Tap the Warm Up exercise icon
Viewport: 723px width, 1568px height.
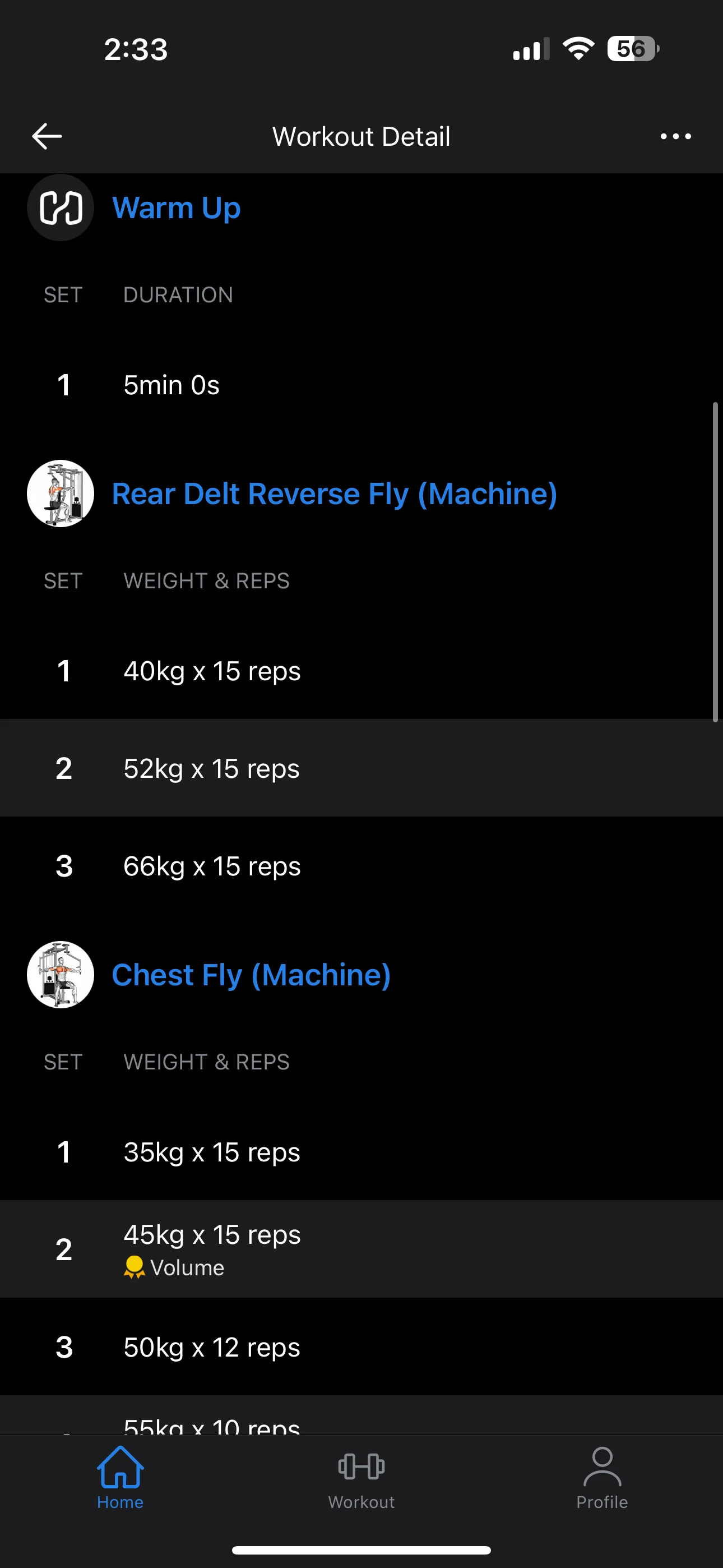click(x=61, y=208)
